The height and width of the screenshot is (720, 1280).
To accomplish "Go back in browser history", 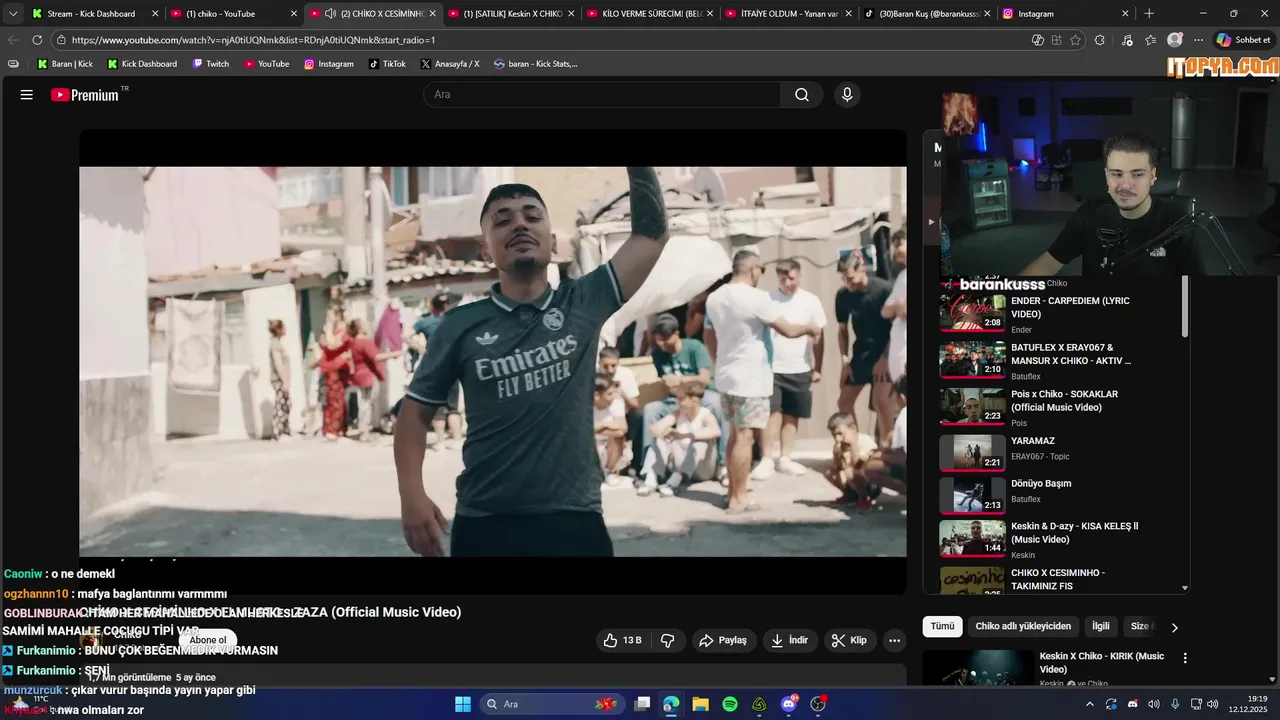I will tap(13, 40).
